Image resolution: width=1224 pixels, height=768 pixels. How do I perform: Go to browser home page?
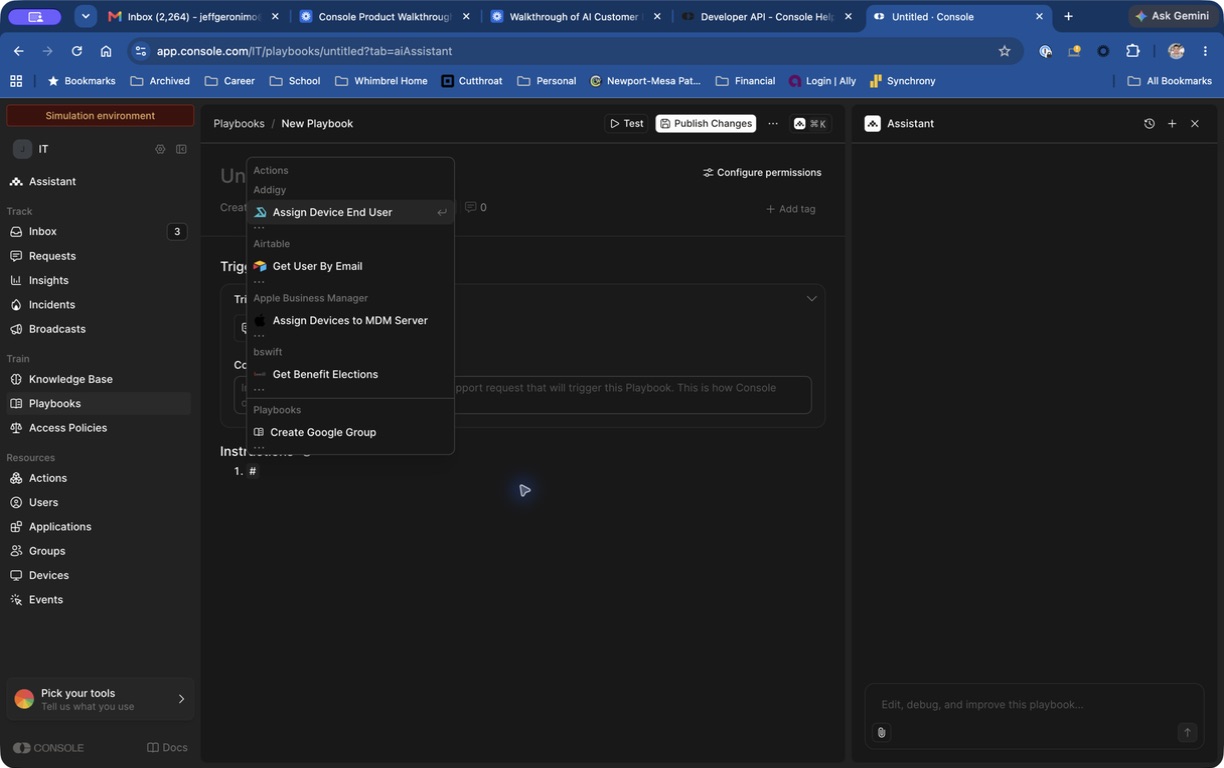click(x=106, y=51)
